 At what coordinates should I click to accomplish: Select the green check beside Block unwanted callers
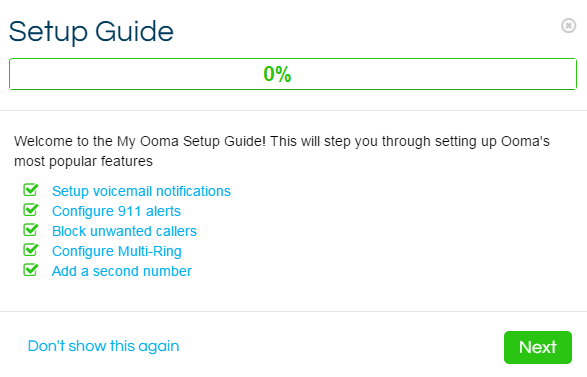tap(31, 229)
